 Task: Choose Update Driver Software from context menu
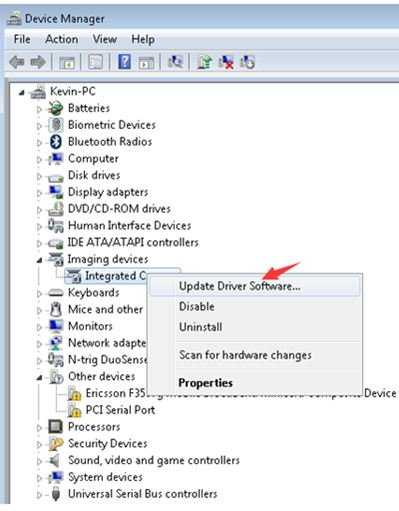[x=255, y=286]
